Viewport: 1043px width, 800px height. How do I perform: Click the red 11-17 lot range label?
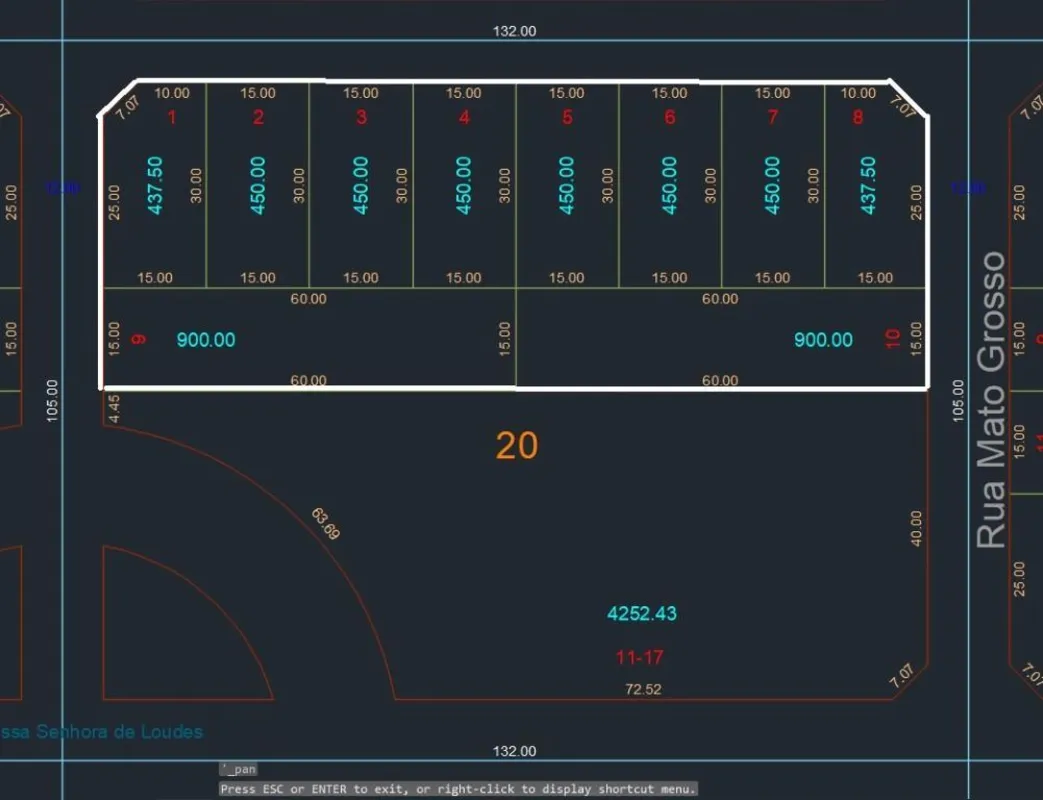(x=640, y=658)
